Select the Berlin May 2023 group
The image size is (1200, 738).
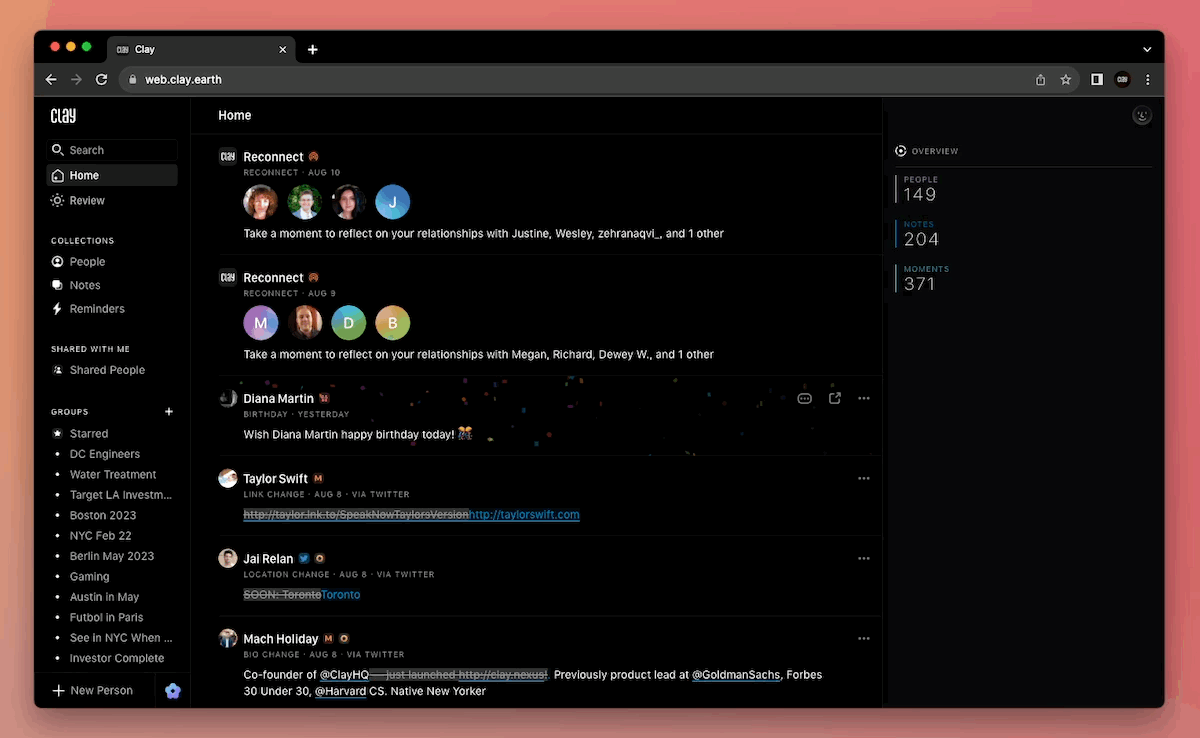(x=112, y=556)
